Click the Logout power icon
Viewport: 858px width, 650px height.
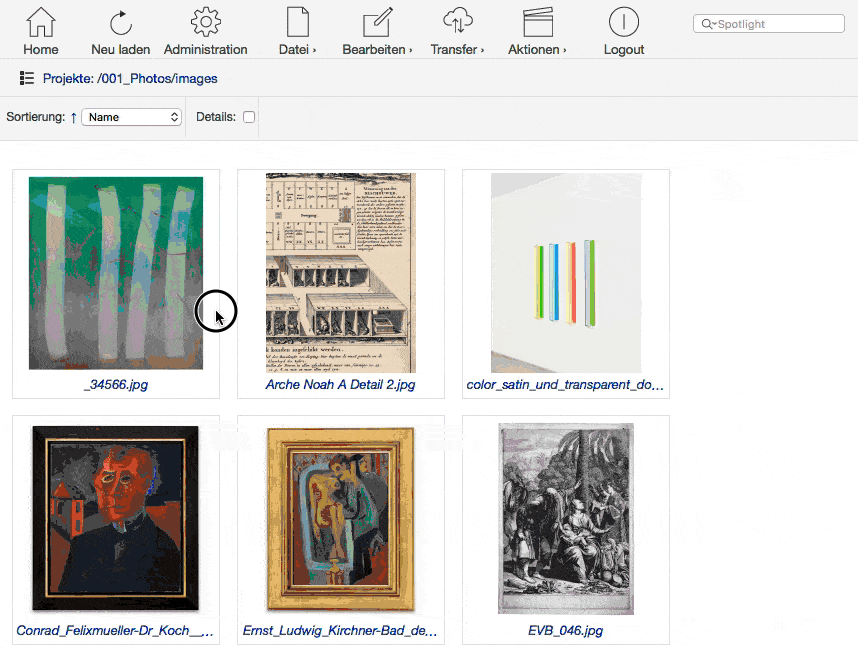click(623, 22)
